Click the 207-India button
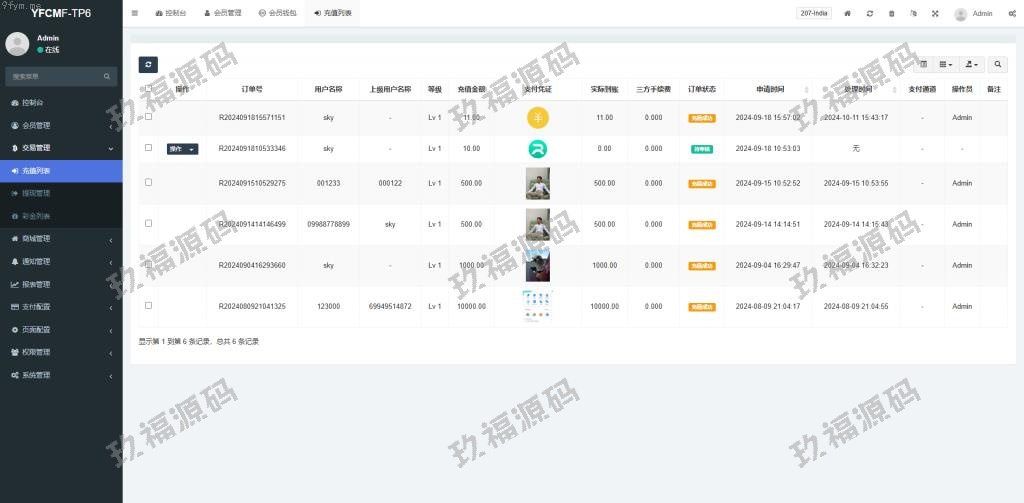This screenshot has width=1024, height=503. pos(813,14)
